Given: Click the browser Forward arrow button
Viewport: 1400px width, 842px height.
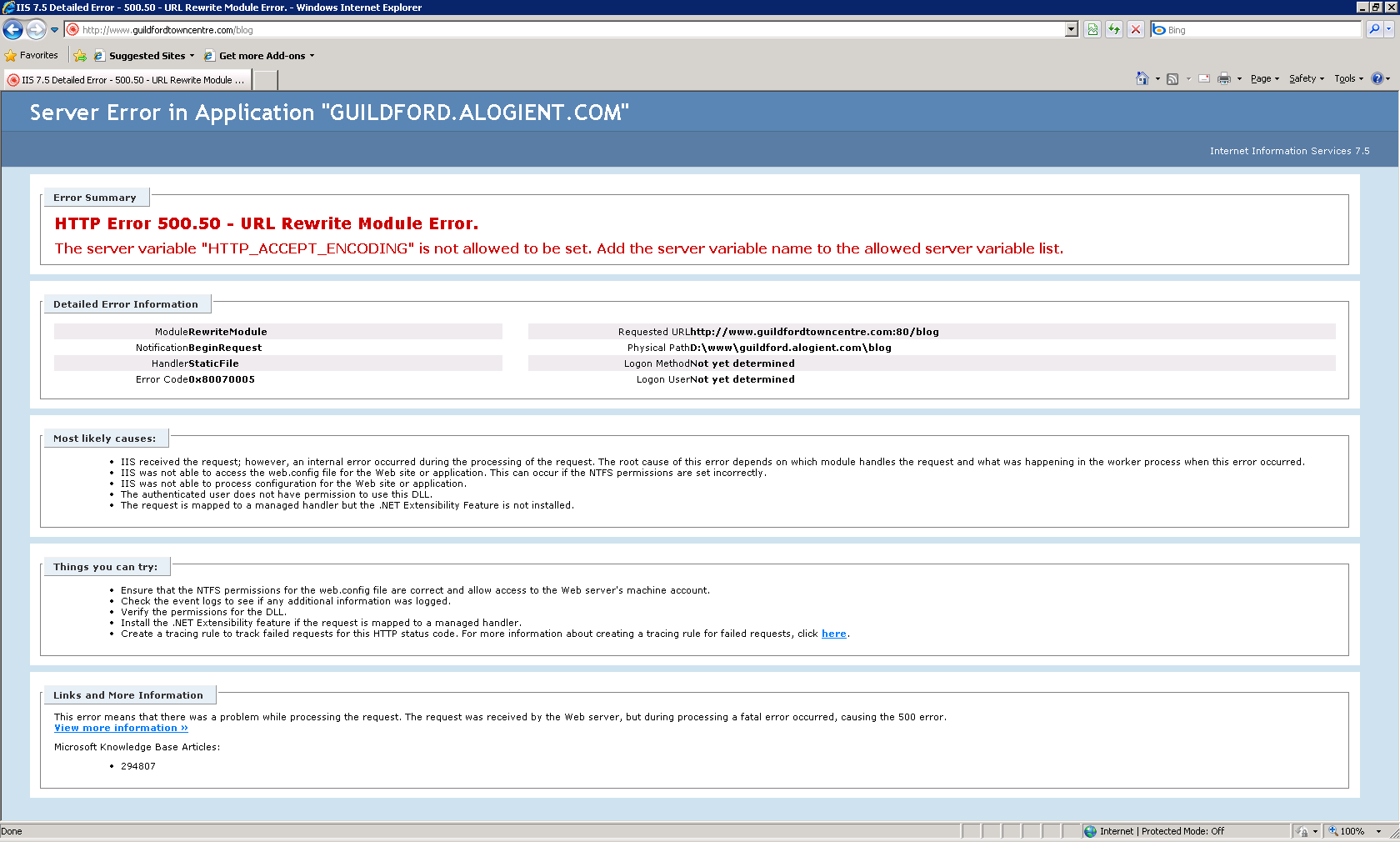Looking at the screenshot, I should pos(36,29).
